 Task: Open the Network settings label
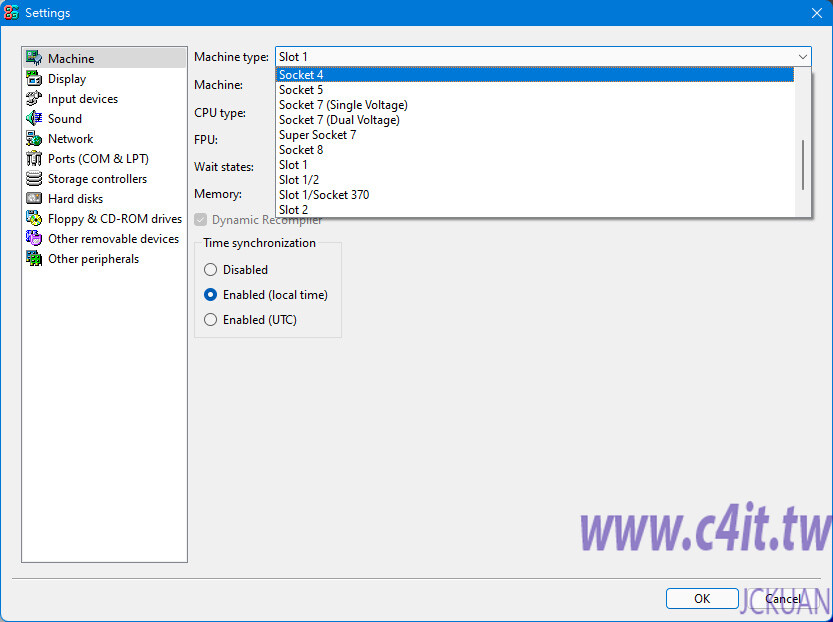click(71, 139)
